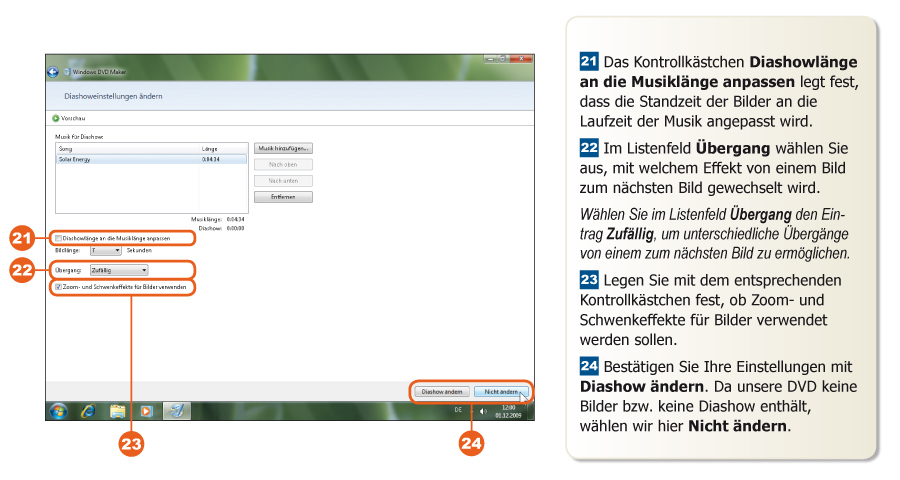This screenshot has height=480, width=900.
Task: Click the DE language indicator in tray
Action: pos(458,410)
